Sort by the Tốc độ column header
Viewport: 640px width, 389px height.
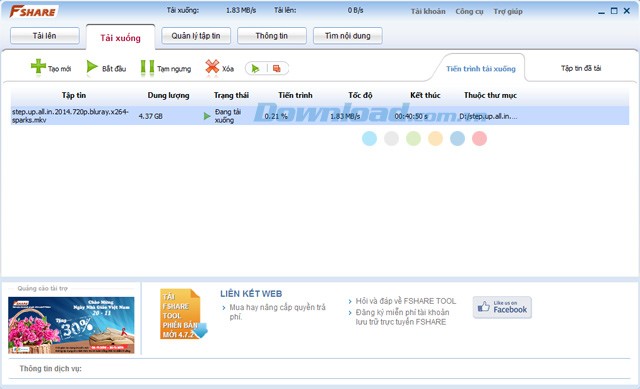pos(360,95)
